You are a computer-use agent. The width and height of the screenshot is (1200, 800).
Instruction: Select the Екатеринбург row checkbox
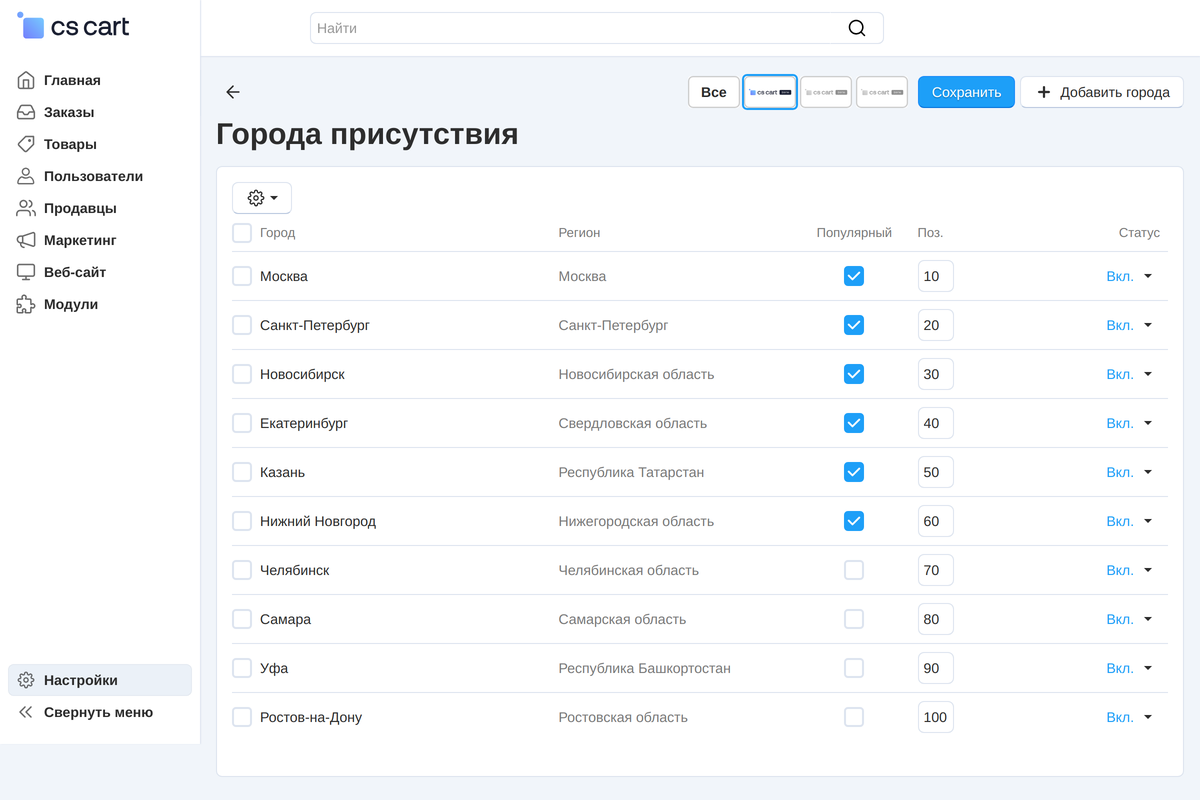click(242, 423)
